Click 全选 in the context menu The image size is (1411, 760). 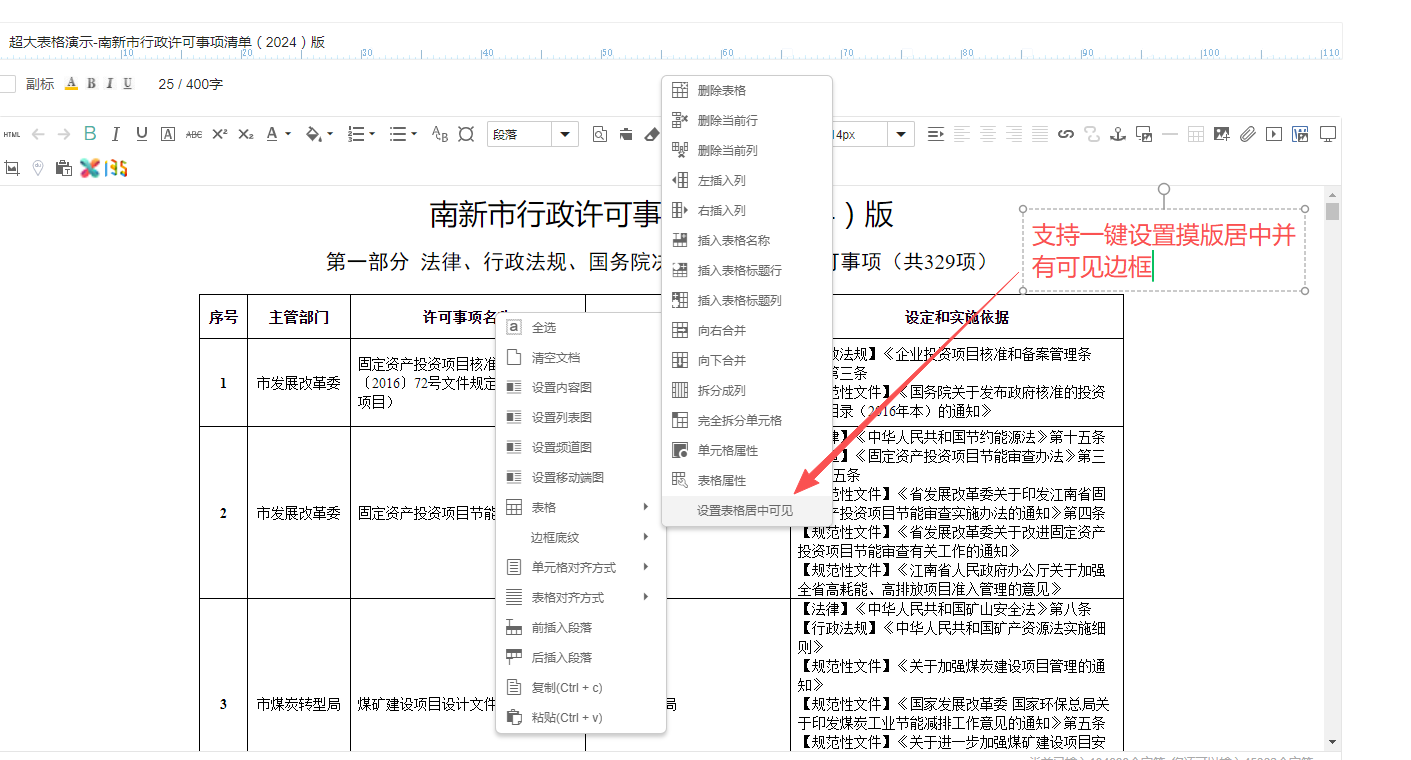[x=543, y=328]
